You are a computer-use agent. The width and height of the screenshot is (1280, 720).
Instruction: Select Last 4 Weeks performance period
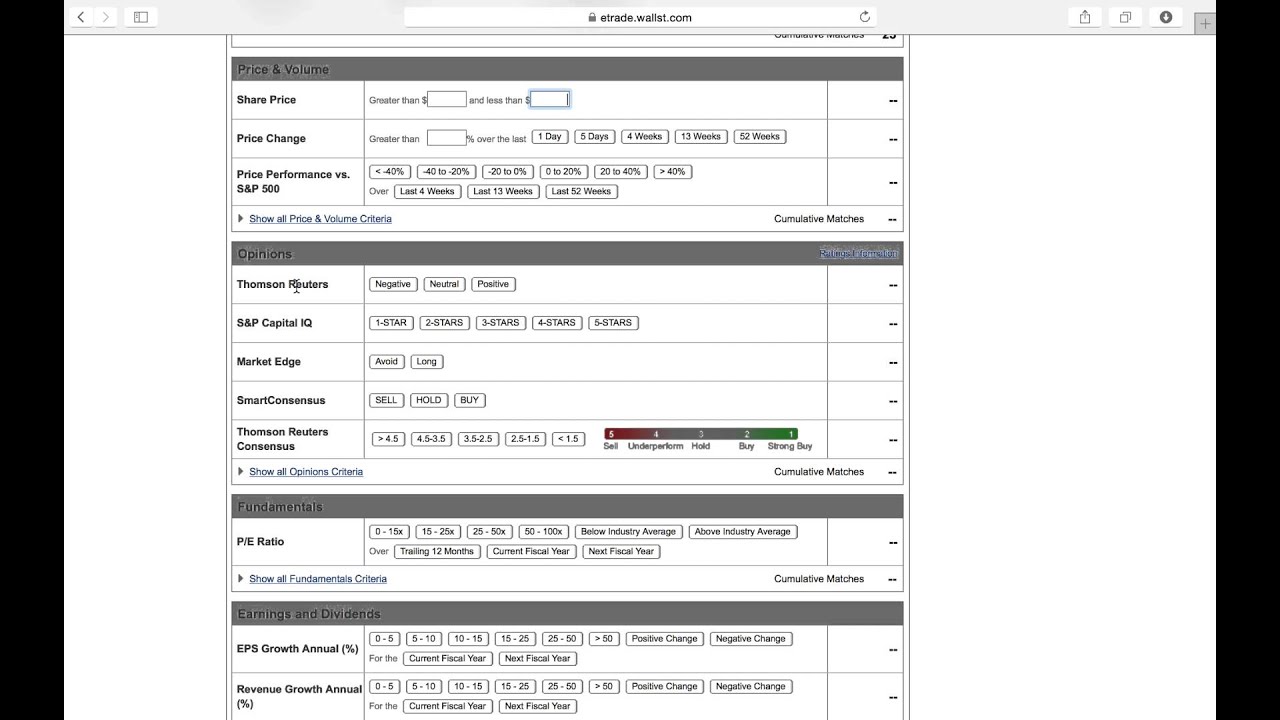pos(427,191)
